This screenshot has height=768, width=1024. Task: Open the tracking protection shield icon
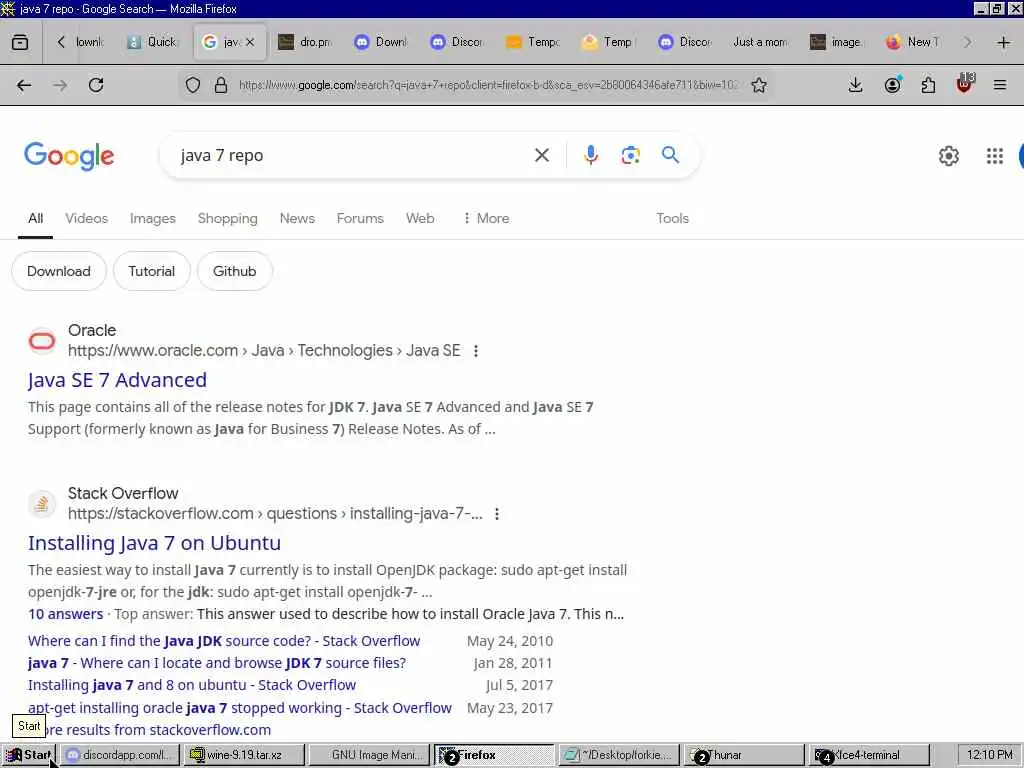(193, 85)
